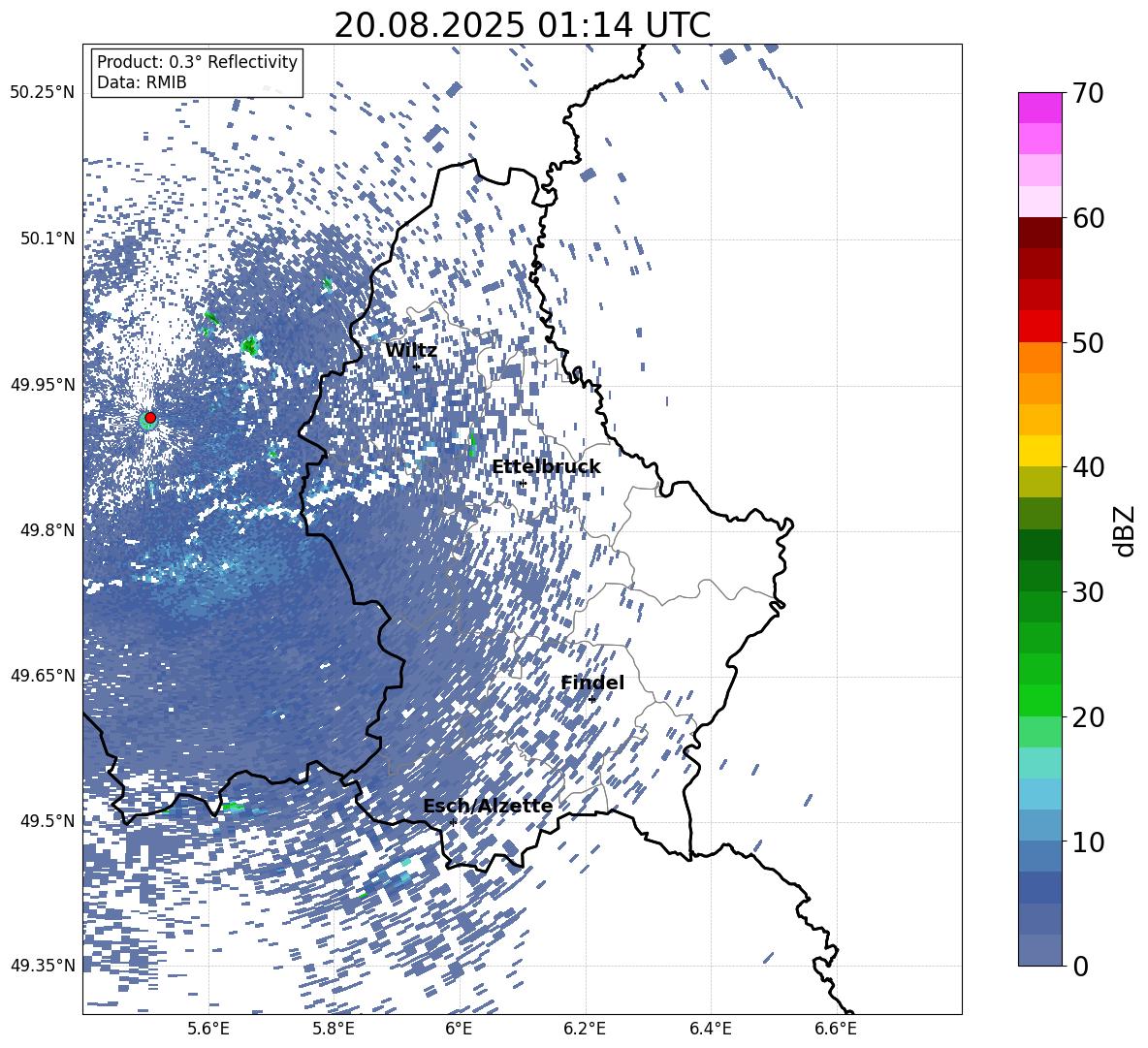
Task: Click the cross marker below Wiltz
Action: [x=417, y=366]
